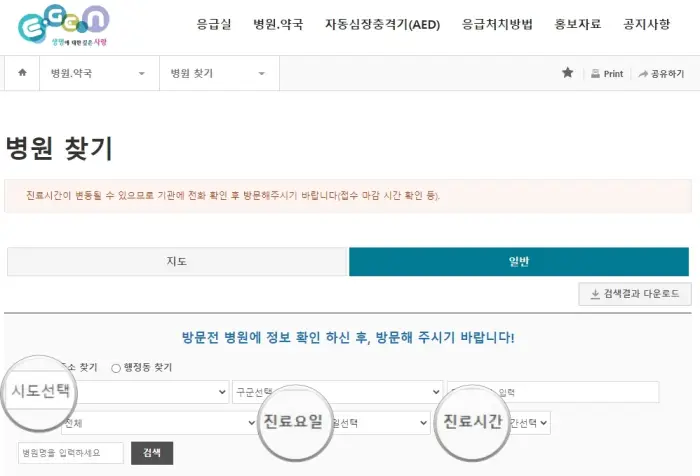Open the 응급처치방법 menu
700x476 pixels.
coord(497,24)
